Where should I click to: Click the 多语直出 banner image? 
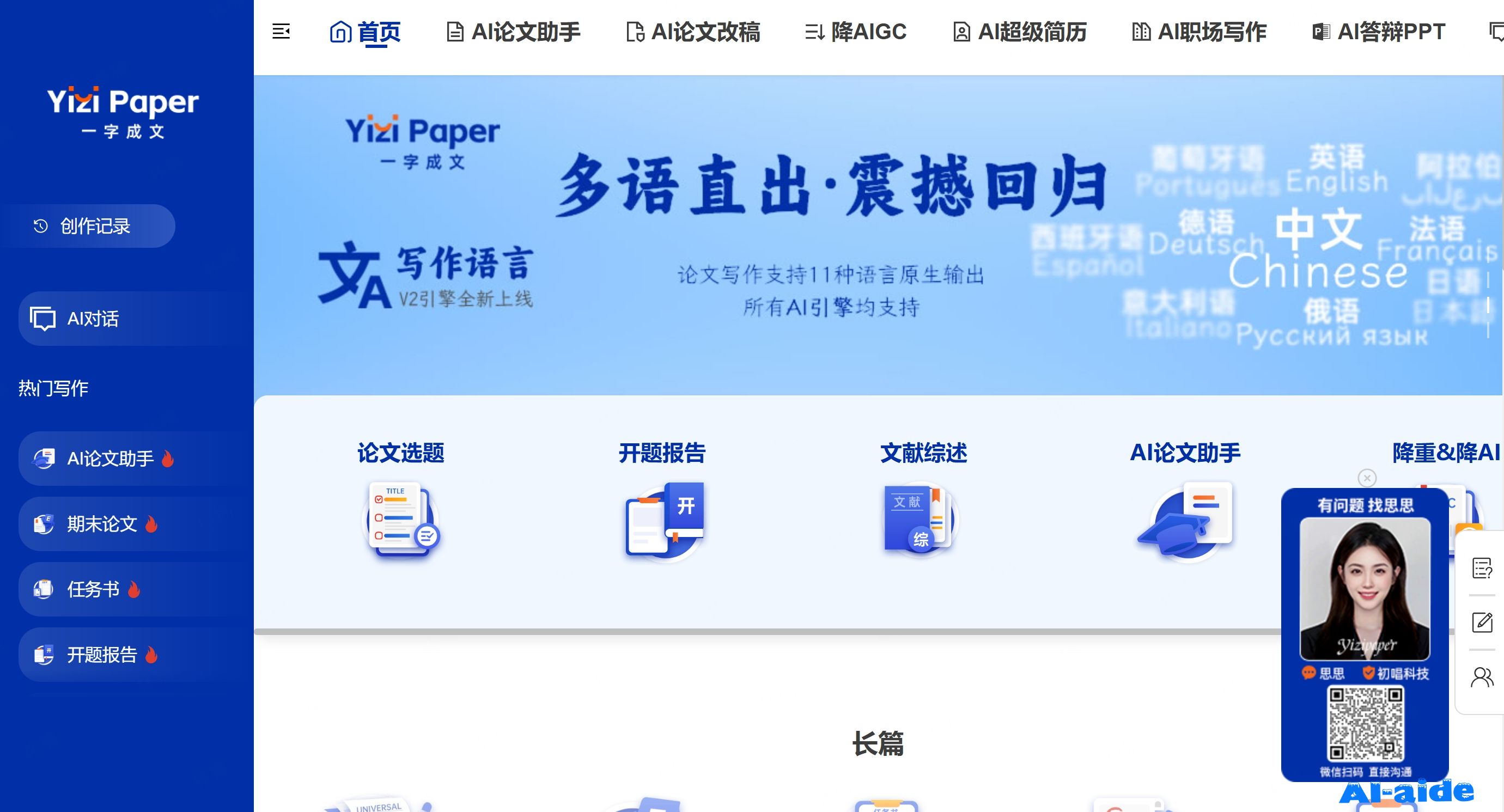click(x=878, y=235)
